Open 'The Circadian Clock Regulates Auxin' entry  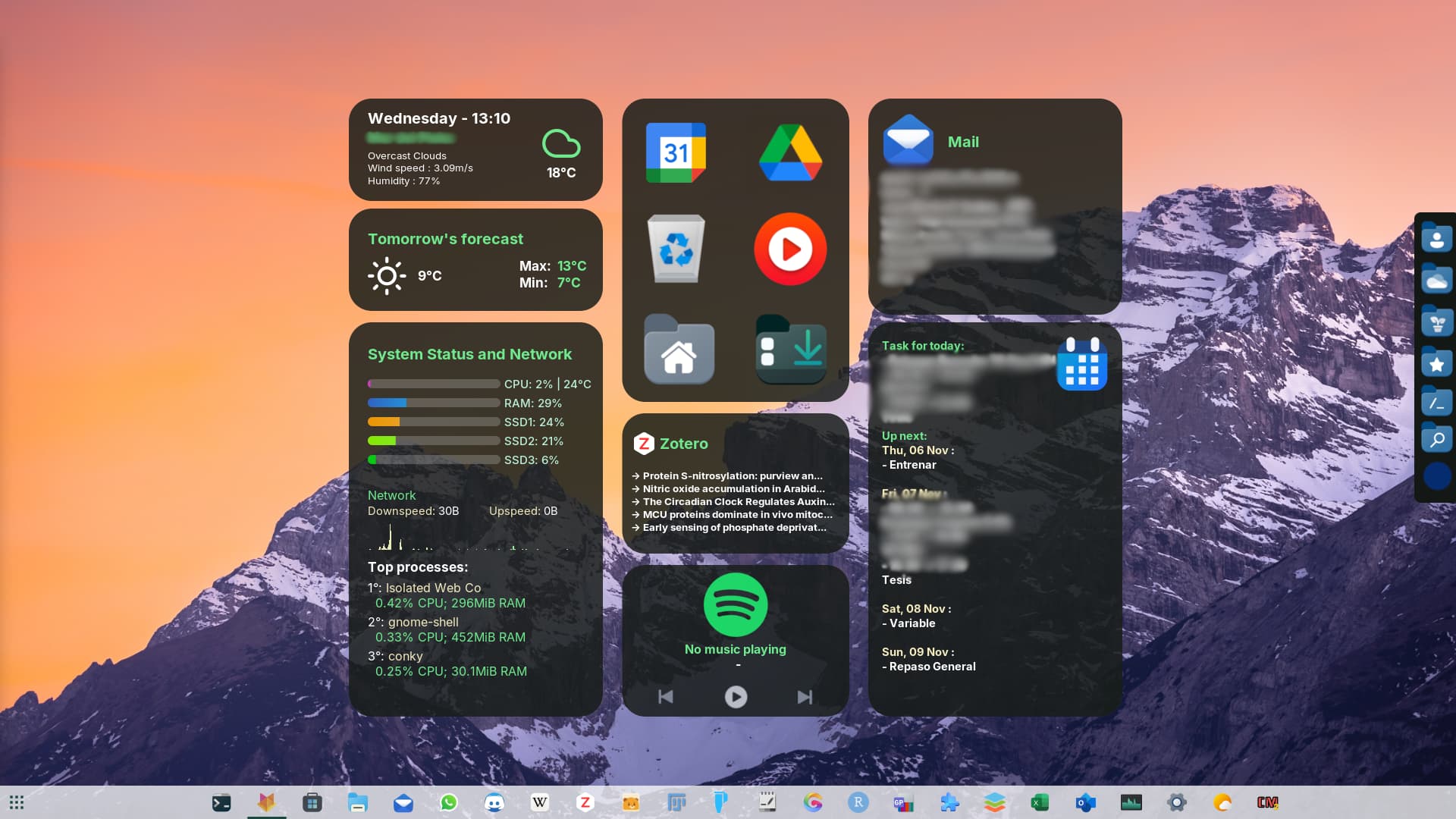(738, 502)
